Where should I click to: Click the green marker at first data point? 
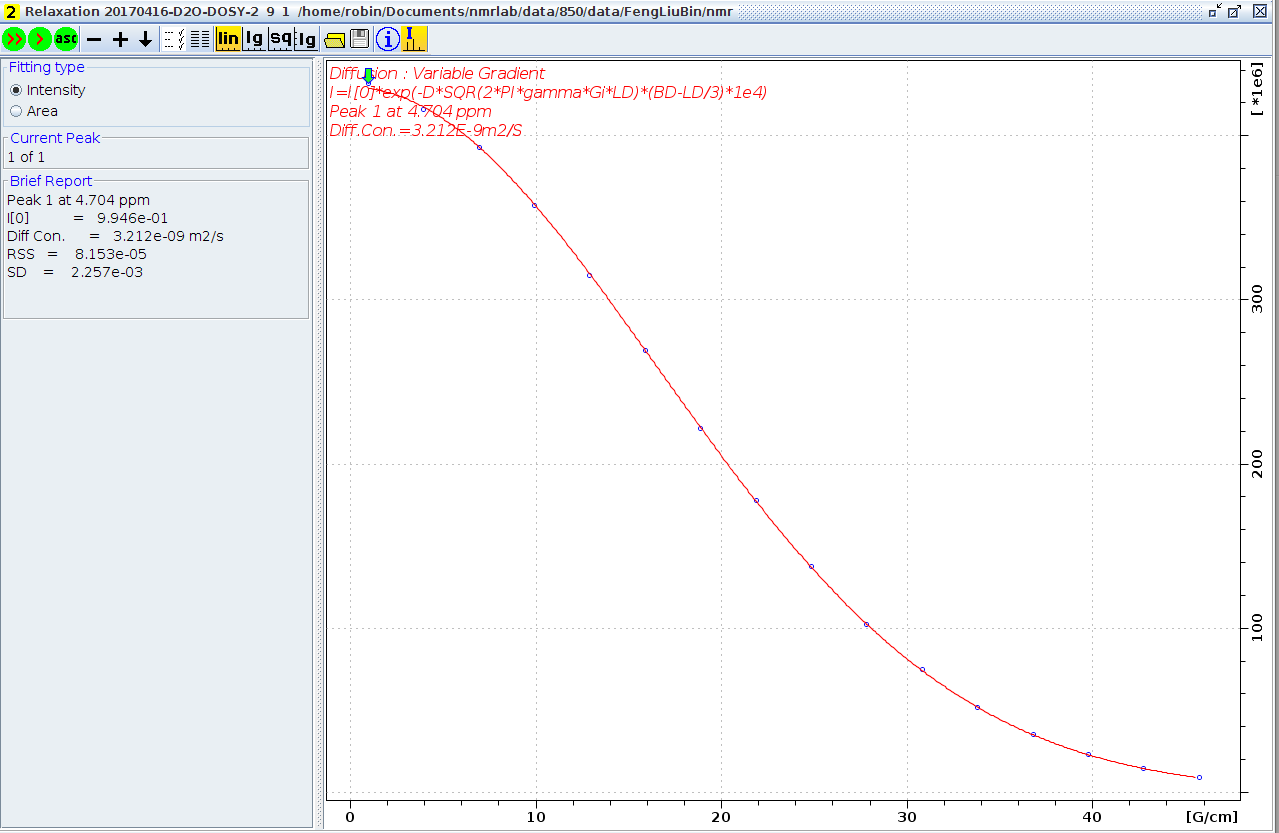pyautogui.click(x=368, y=75)
